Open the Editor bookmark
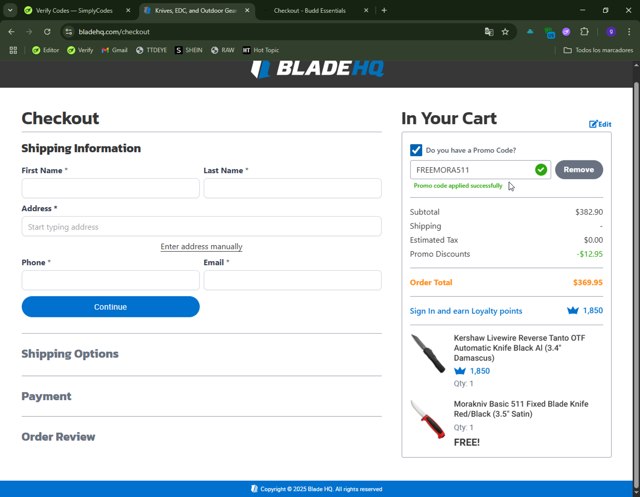The image size is (640, 497). [x=45, y=50]
